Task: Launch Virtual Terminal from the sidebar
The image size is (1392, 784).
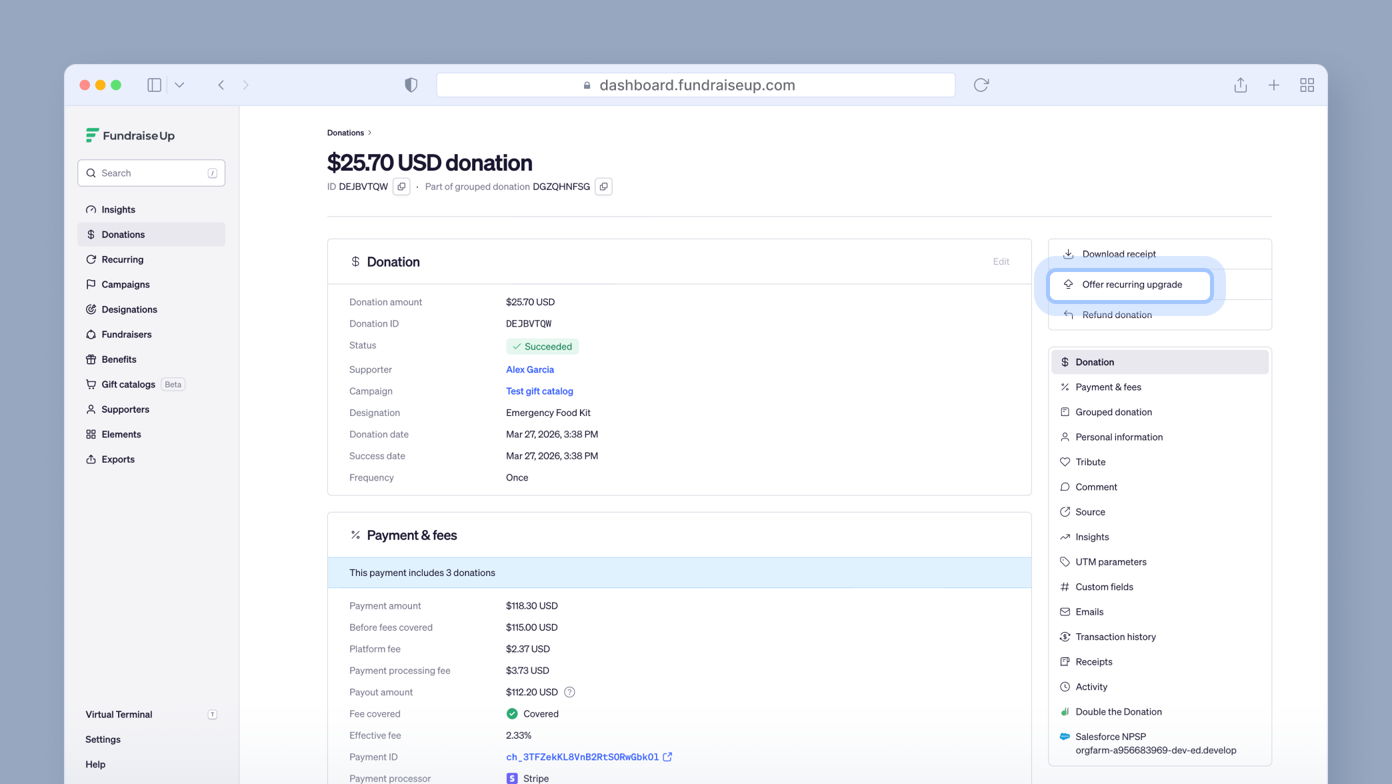Action: tap(151, 714)
